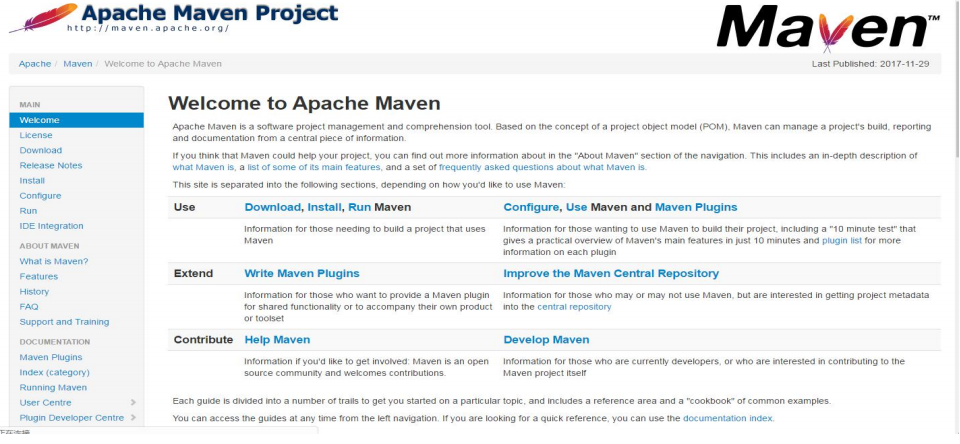Open What is Maven? sidebar link
960x444 pixels.
[x=54, y=262]
